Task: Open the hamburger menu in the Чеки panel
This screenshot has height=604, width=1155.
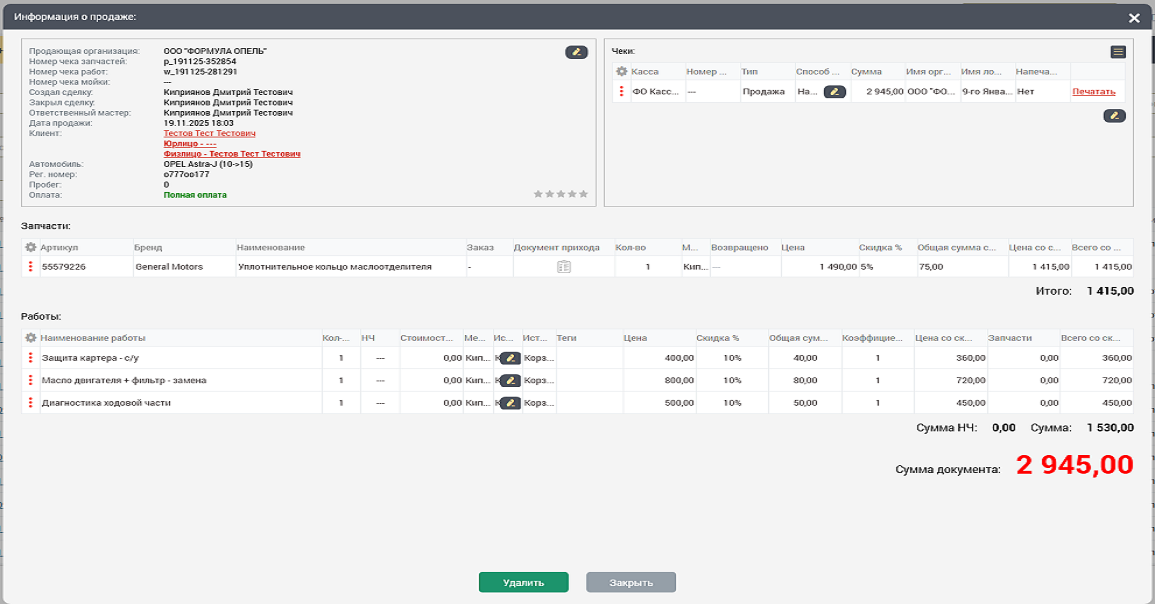Action: pyautogui.click(x=1118, y=52)
